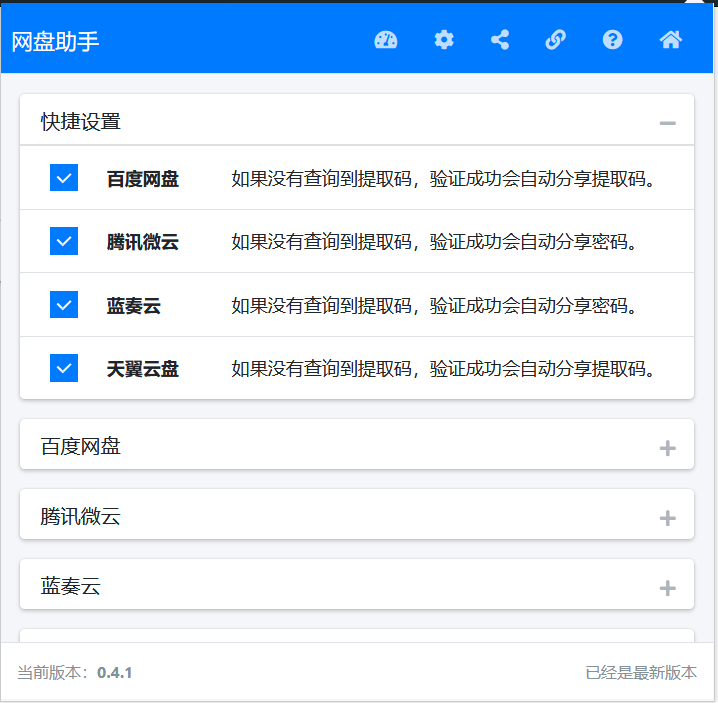Click the share icon in header
Viewport: 718px width, 703px height.
500,40
